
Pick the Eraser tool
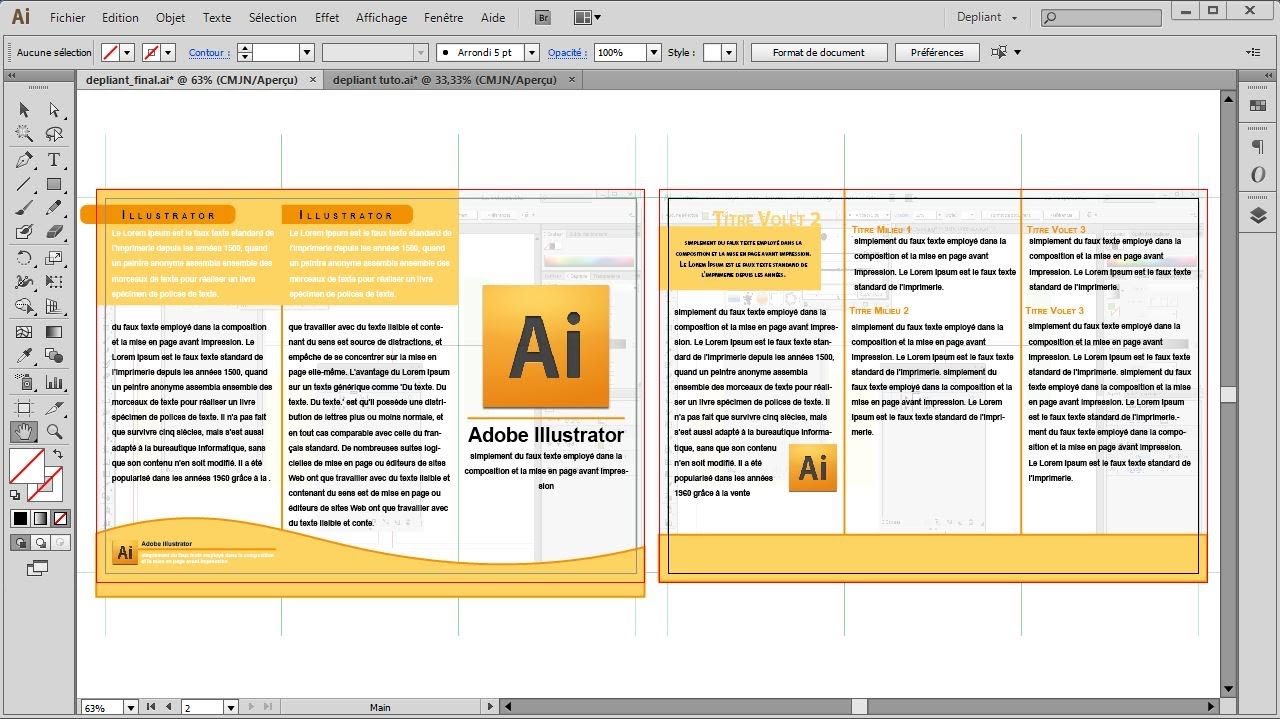coord(54,232)
